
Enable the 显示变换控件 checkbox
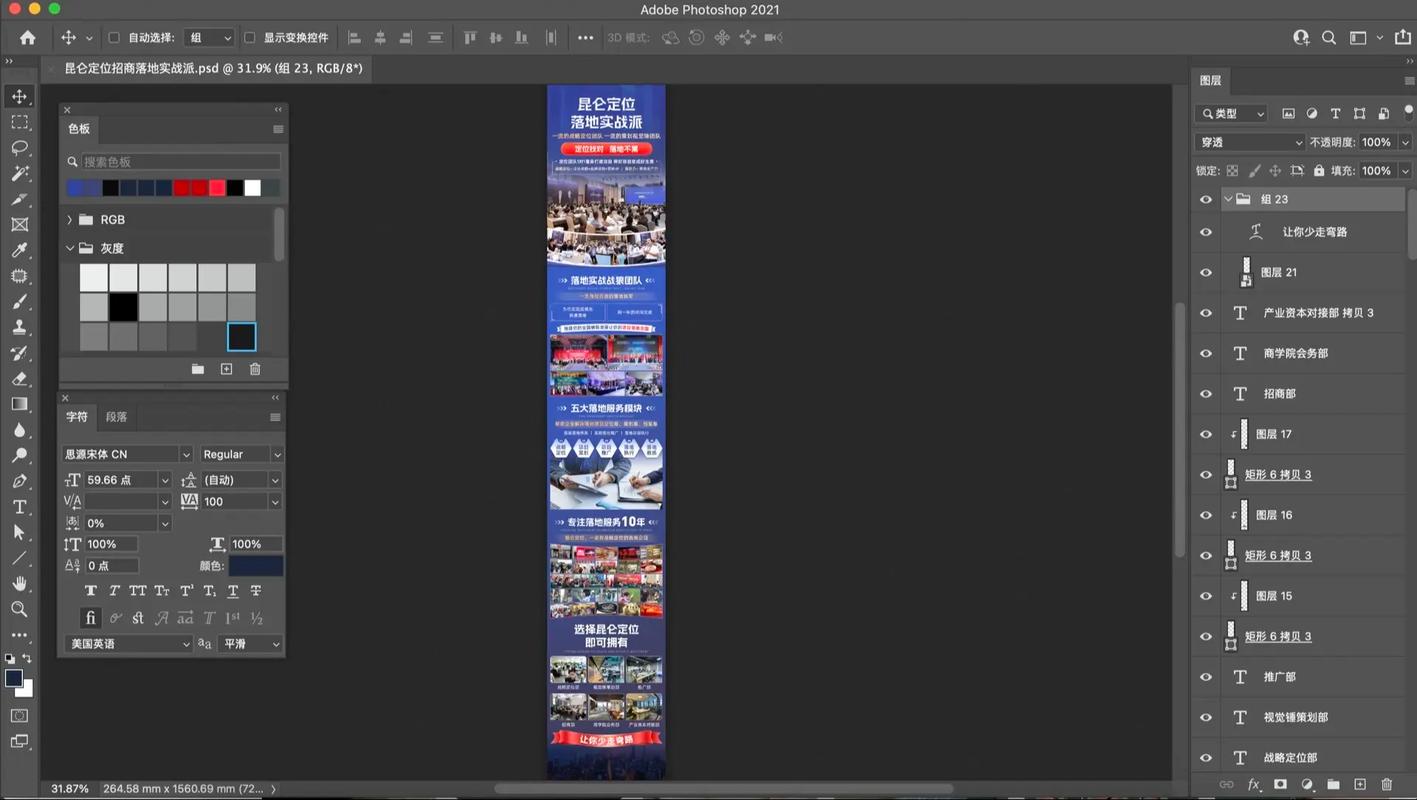250,38
